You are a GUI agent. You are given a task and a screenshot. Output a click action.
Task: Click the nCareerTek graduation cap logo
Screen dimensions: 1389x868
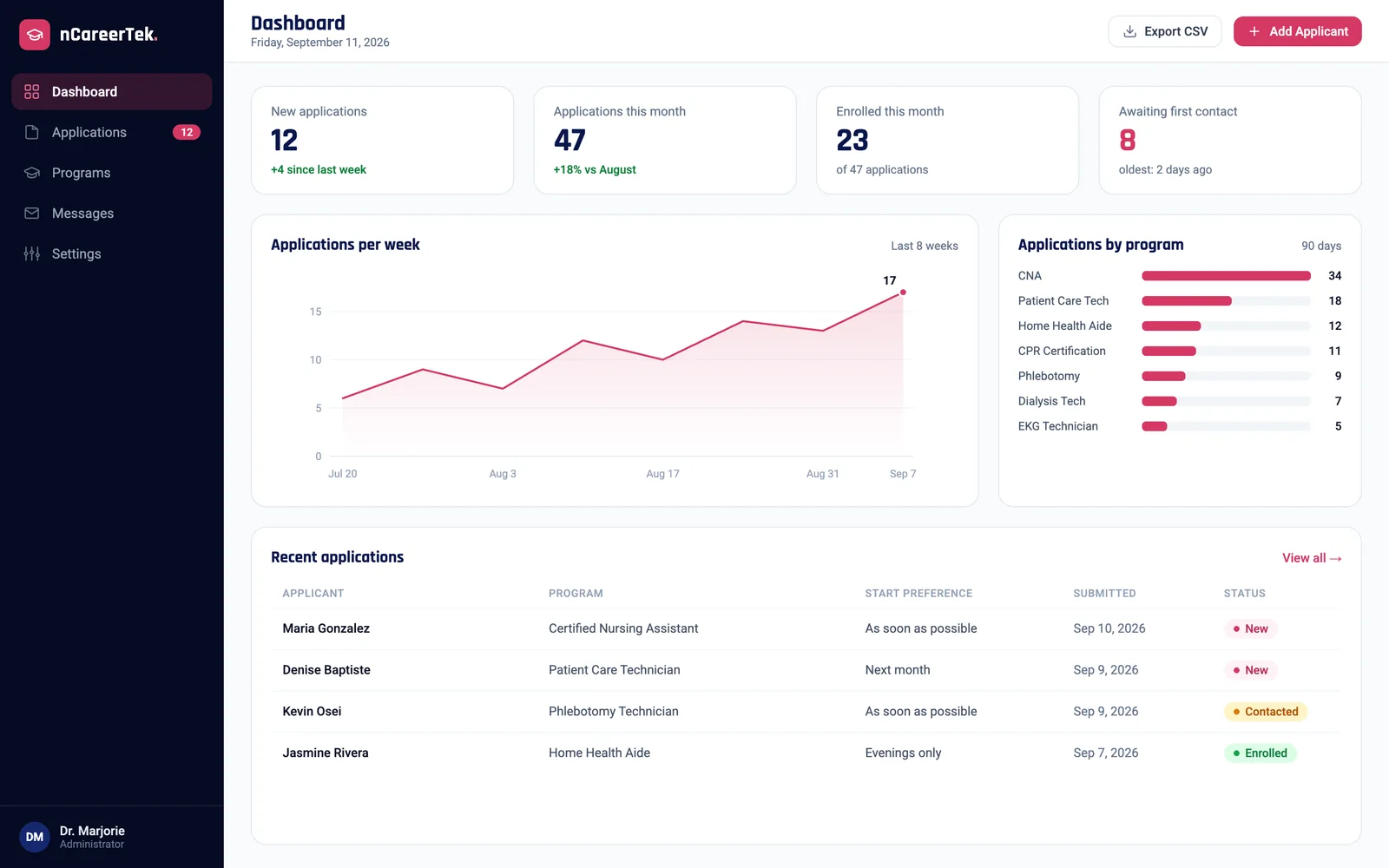coord(35,35)
